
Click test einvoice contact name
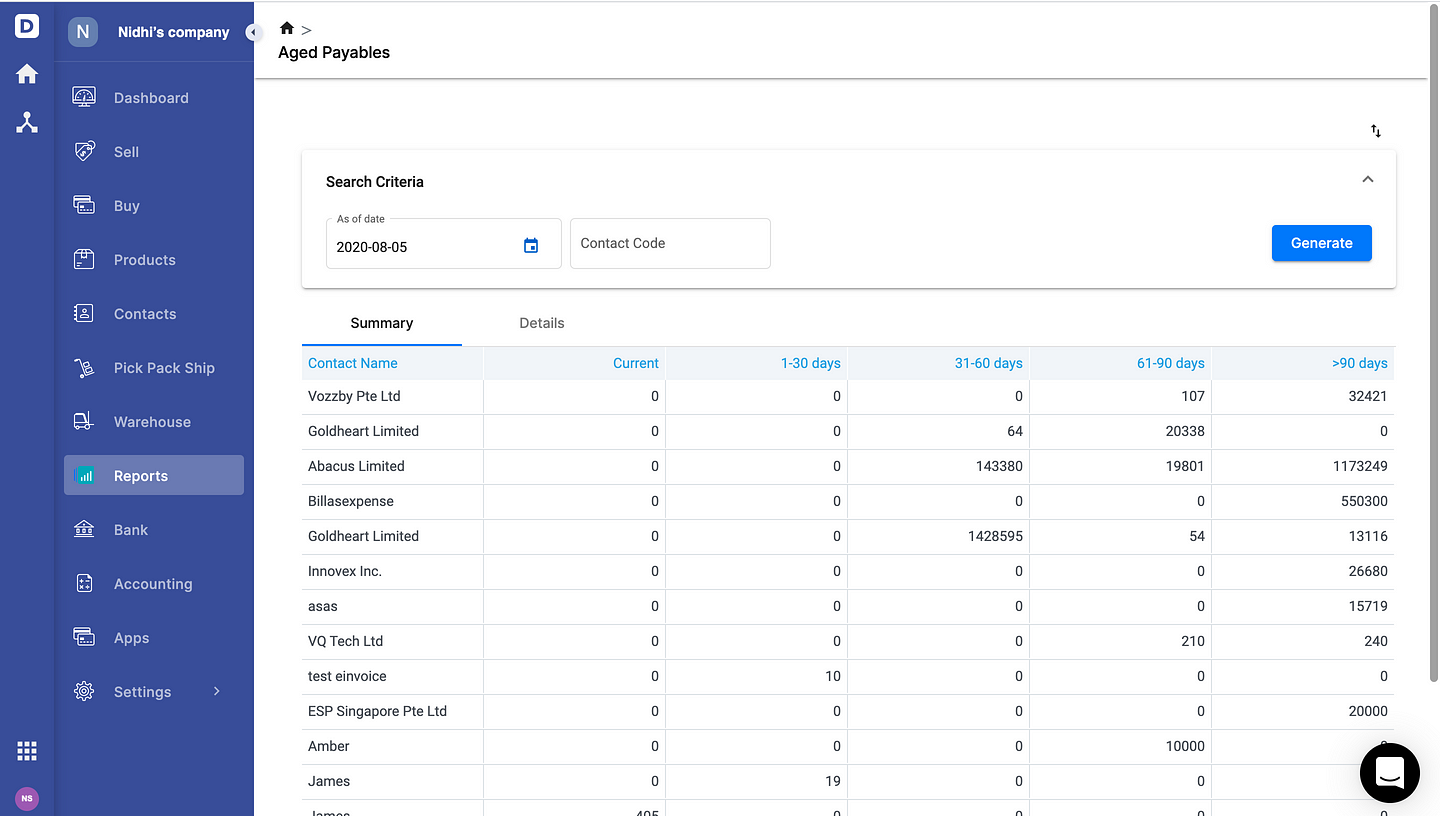click(347, 676)
